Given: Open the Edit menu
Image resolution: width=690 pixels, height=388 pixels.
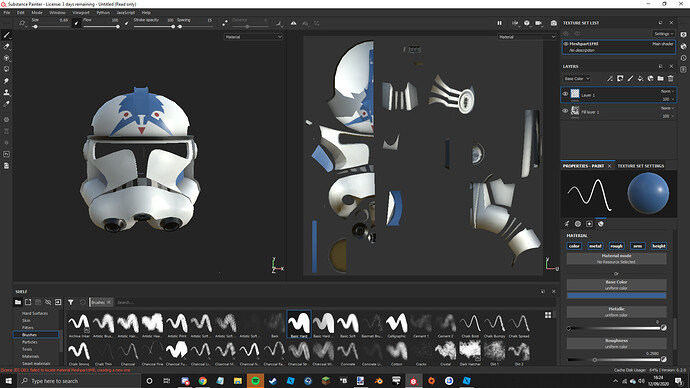Looking at the screenshot, I should point(21,13).
